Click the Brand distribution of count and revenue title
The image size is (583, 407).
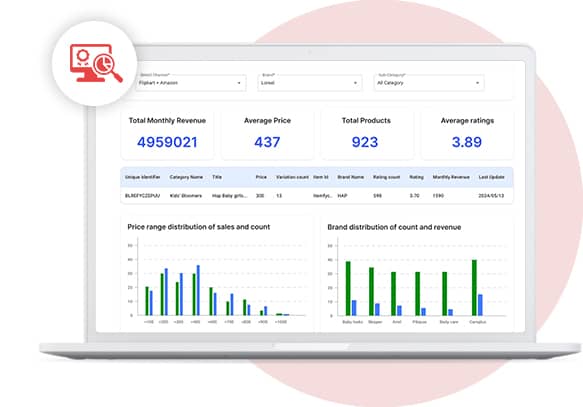[394, 227]
